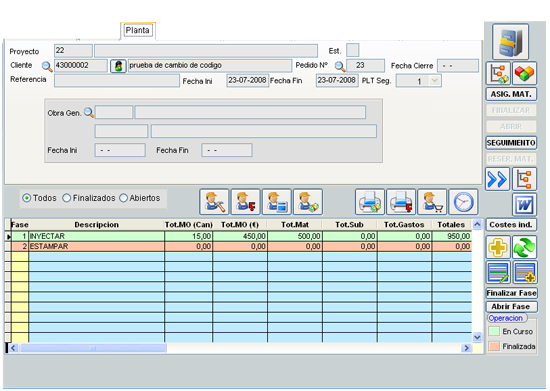Click the table scroll down arrow
This screenshot has width=550, height=391.
point(477,337)
